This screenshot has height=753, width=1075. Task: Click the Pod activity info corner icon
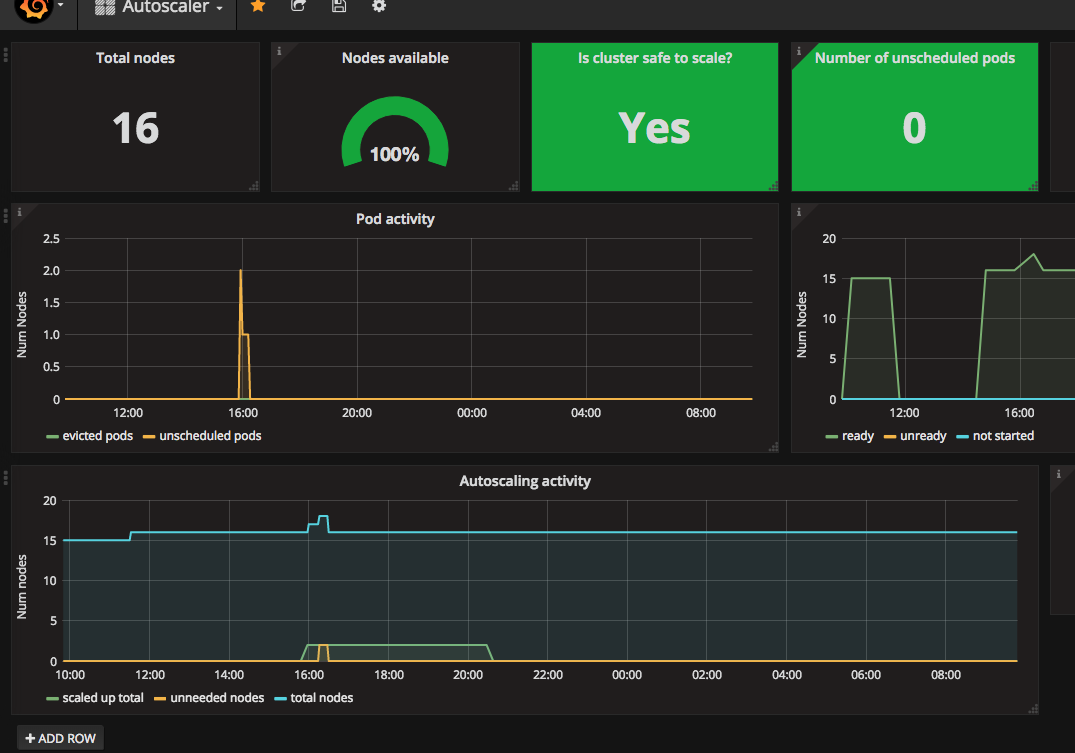[x=19, y=212]
